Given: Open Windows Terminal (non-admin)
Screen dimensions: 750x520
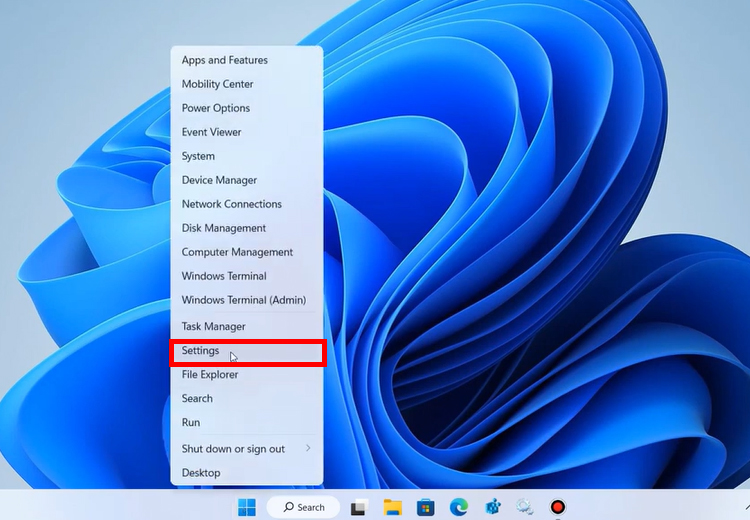Looking at the screenshot, I should [247, 276].
